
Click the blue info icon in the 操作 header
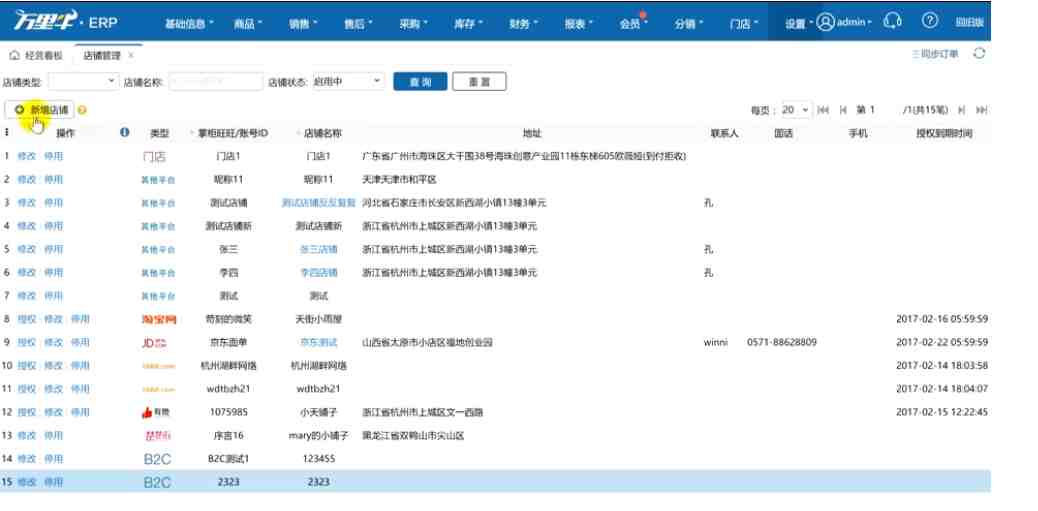124,132
